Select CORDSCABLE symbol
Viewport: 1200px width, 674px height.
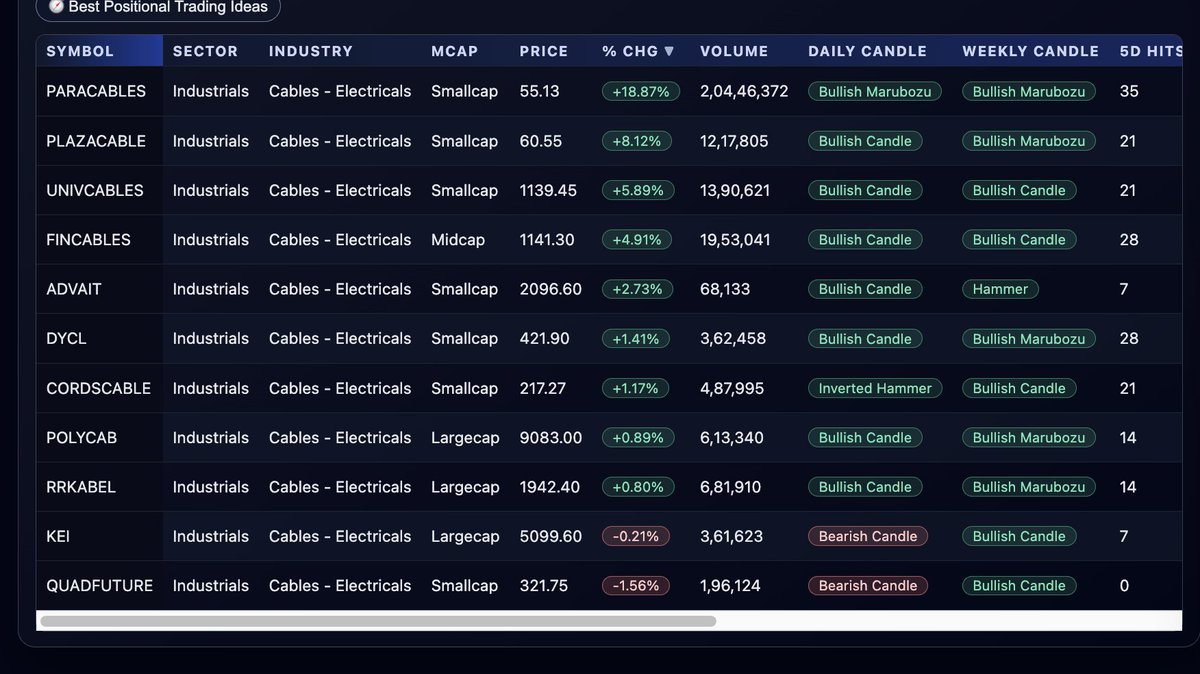point(98,388)
